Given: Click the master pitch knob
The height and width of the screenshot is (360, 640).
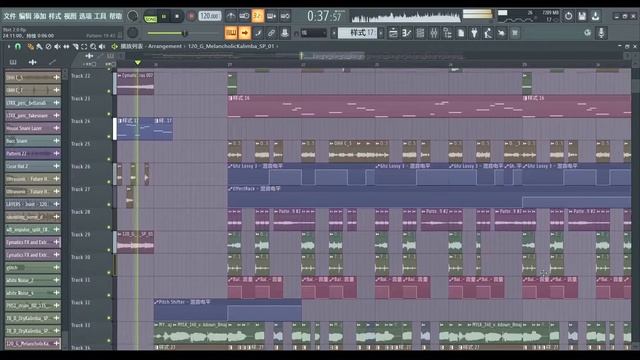Looking at the screenshot, I should pos(133,33).
